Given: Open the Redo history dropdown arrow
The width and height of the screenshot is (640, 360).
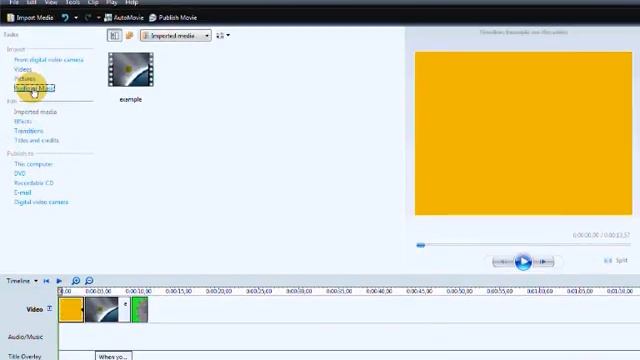Looking at the screenshot, I should (98, 18).
